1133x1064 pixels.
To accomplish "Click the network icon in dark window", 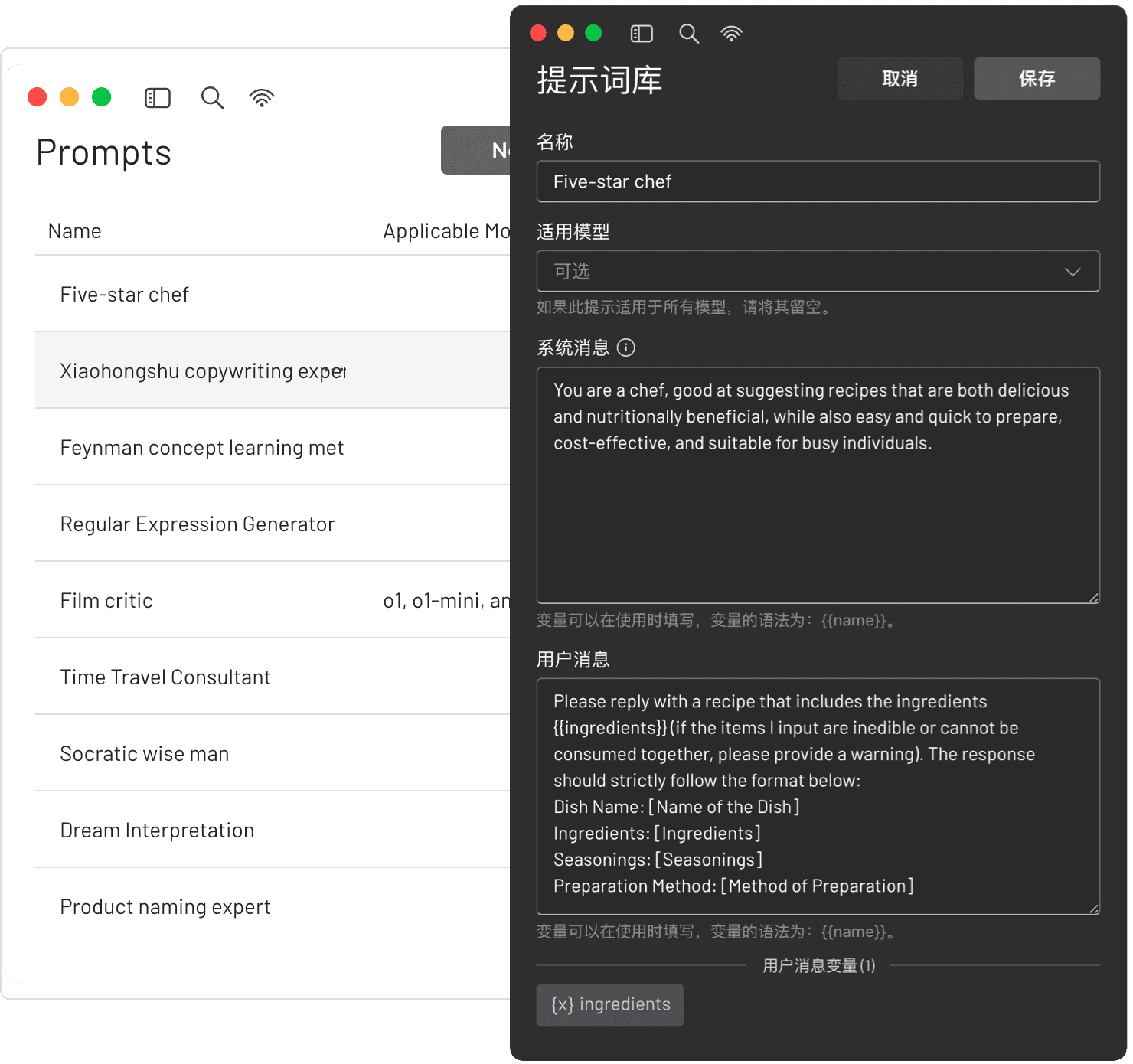I will [731, 34].
